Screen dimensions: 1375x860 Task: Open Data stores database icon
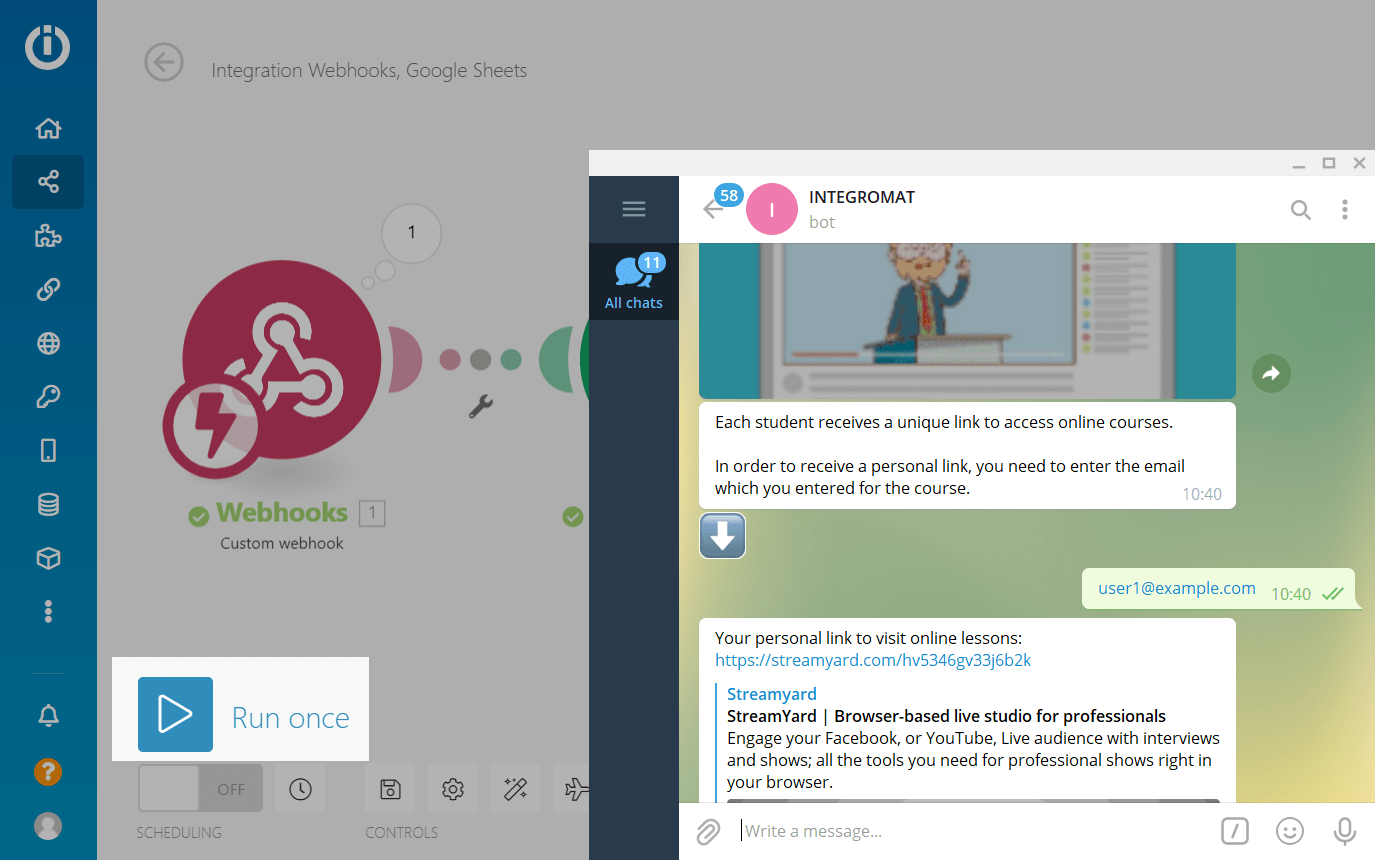point(48,505)
